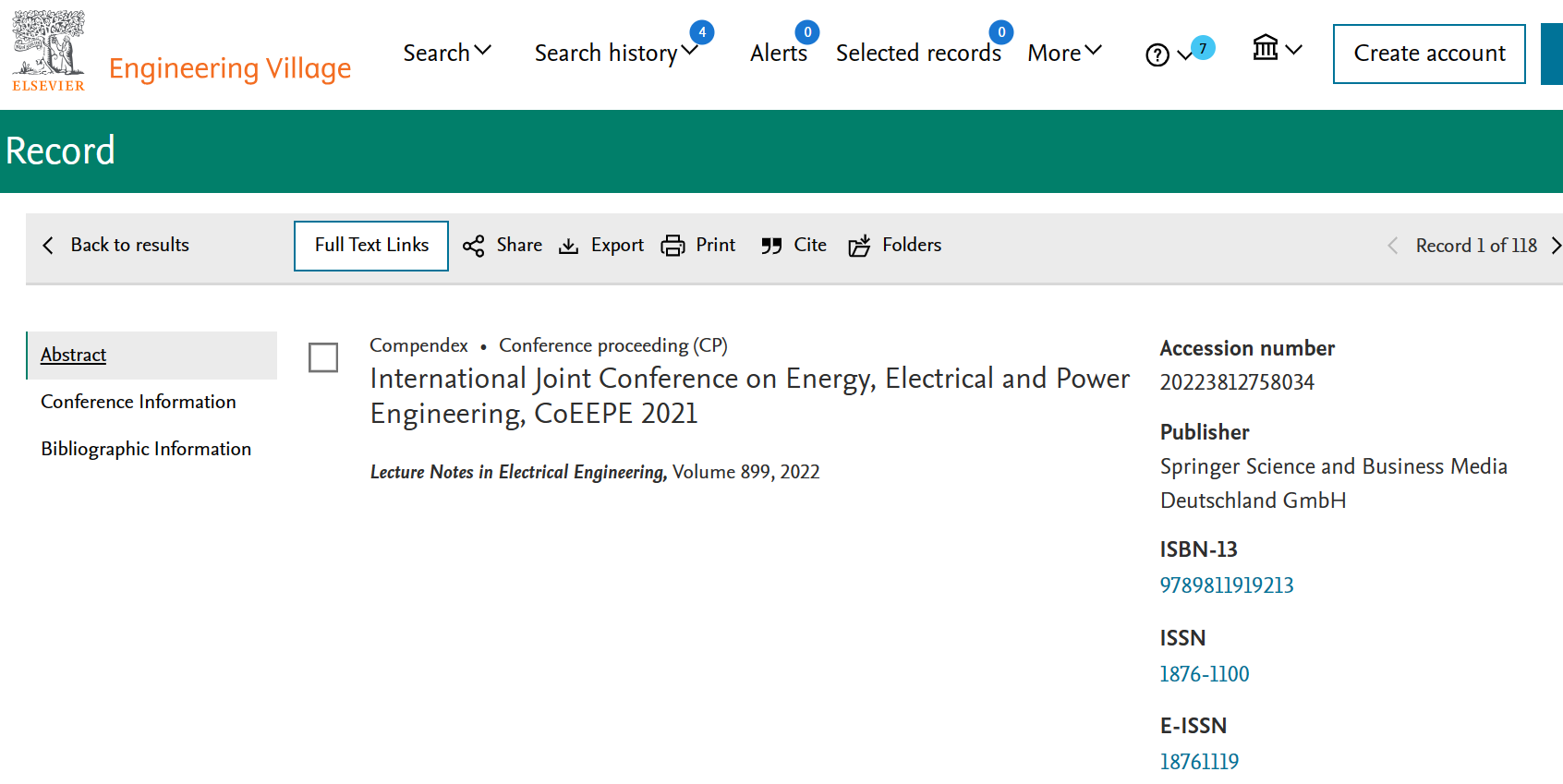Open the help question mark icon

coord(1157,55)
